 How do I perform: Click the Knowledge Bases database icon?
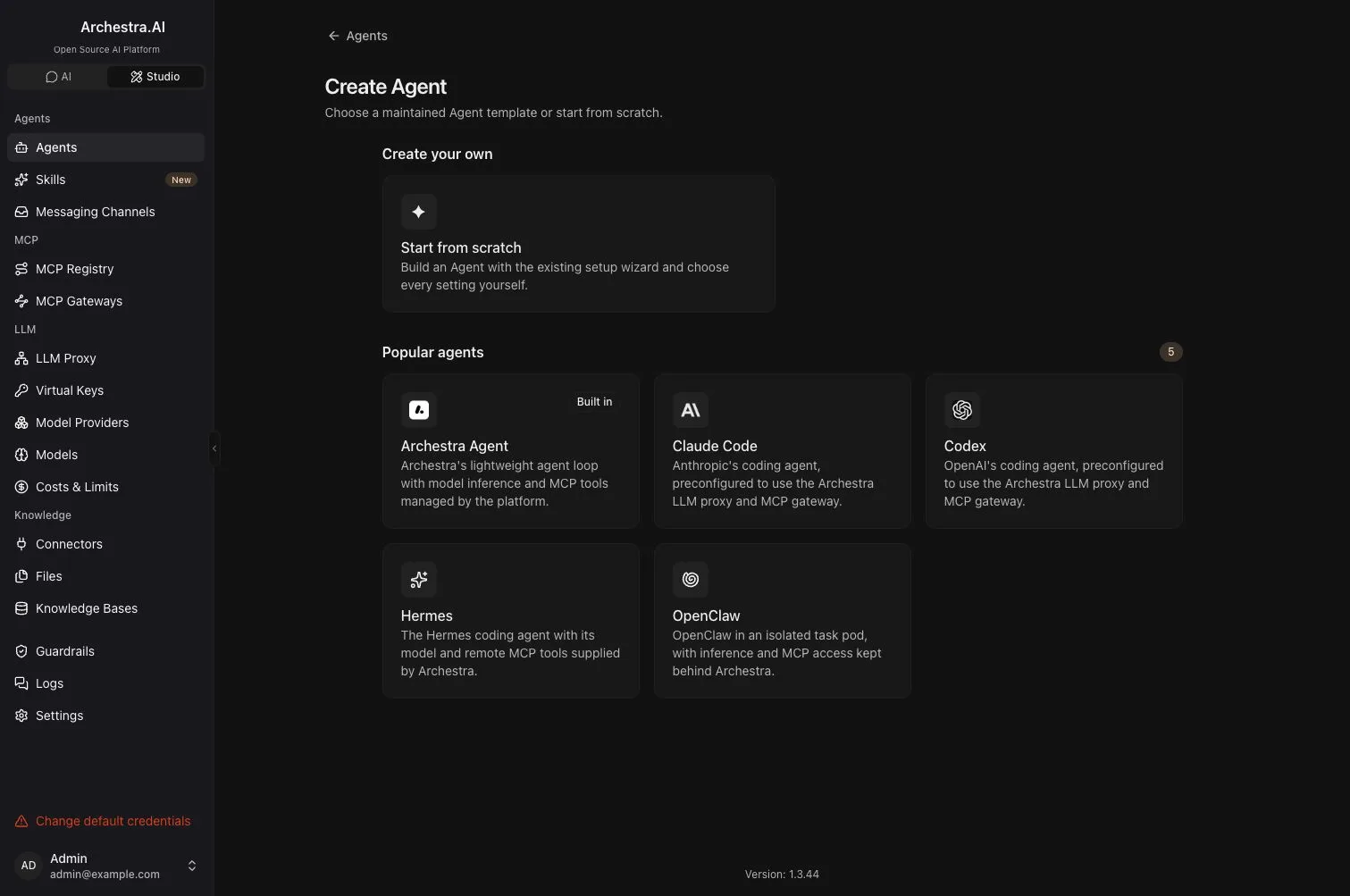(x=21, y=608)
